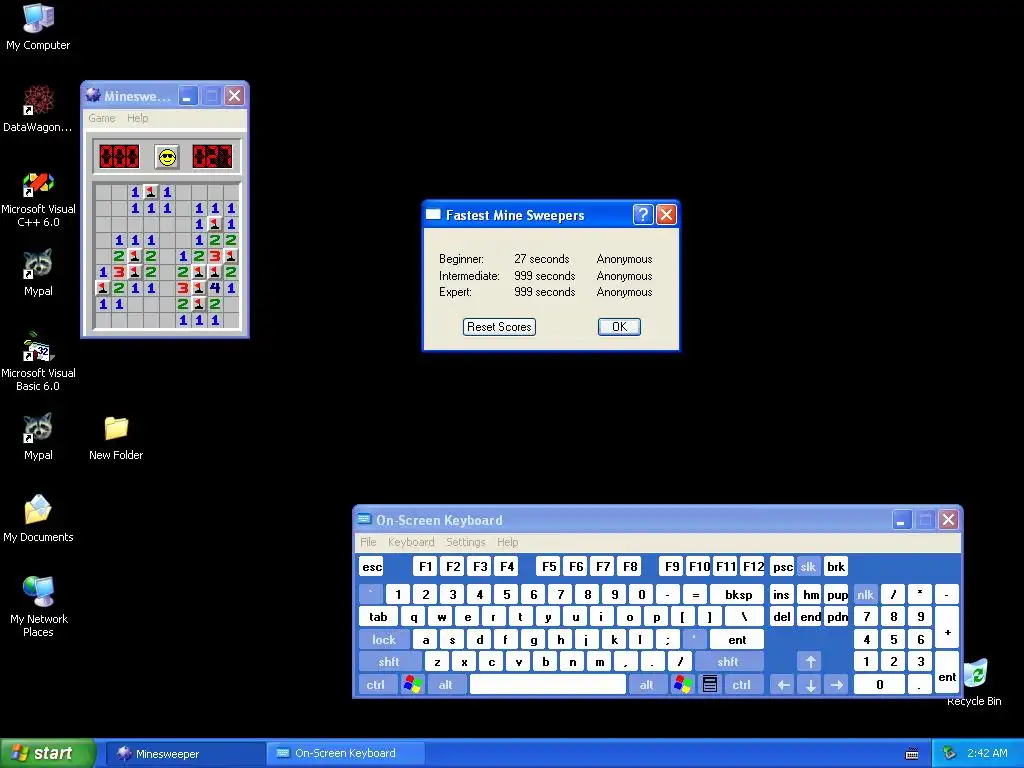The height and width of the screenshot is (768, 1024).
Task: Click the numpad 0 key
Action: (880, 684)
